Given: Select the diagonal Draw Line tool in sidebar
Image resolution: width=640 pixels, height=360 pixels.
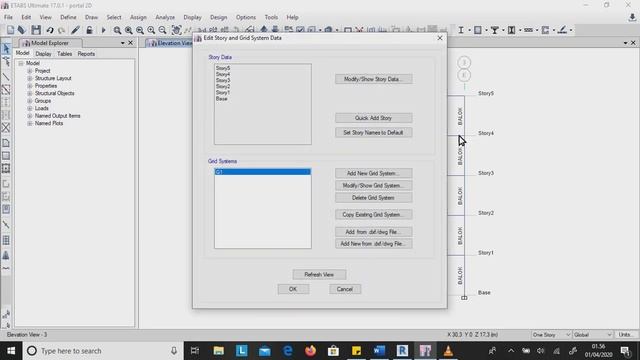Looking at the screenshot, I should [x=6, y=76].
